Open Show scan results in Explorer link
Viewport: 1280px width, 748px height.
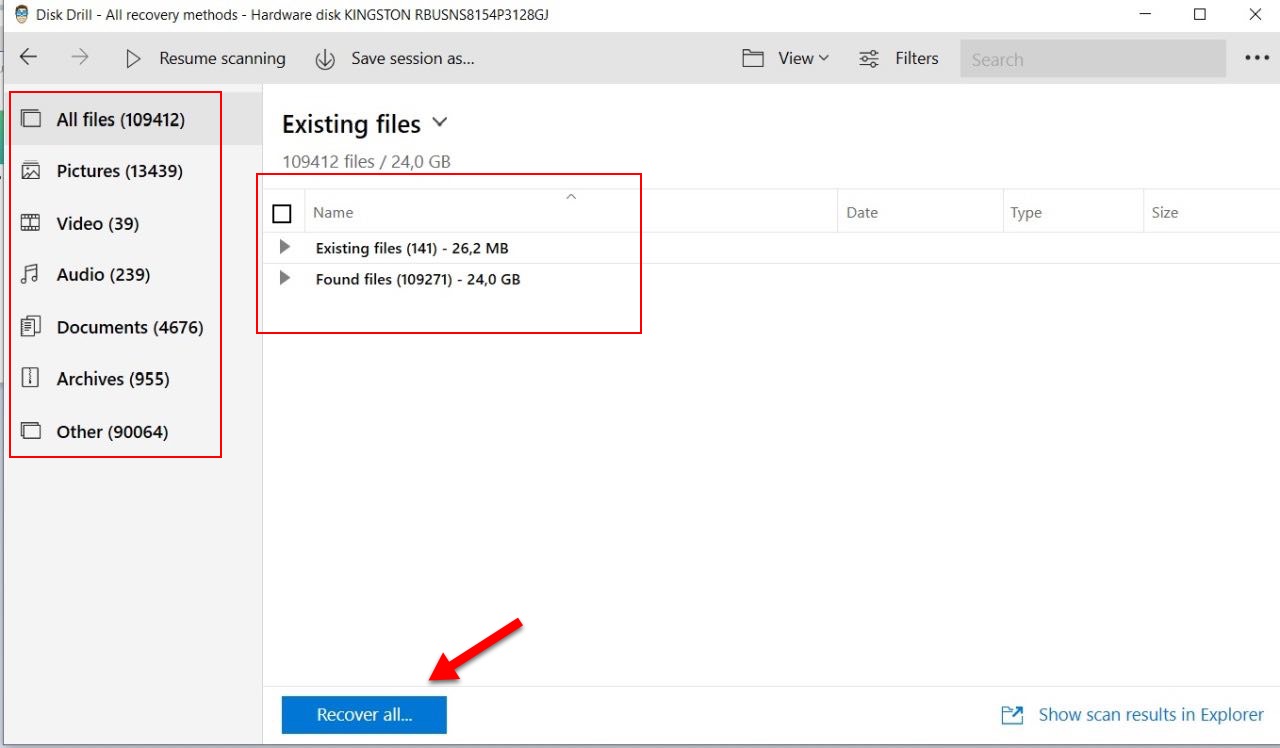[x=1150, y=715]
